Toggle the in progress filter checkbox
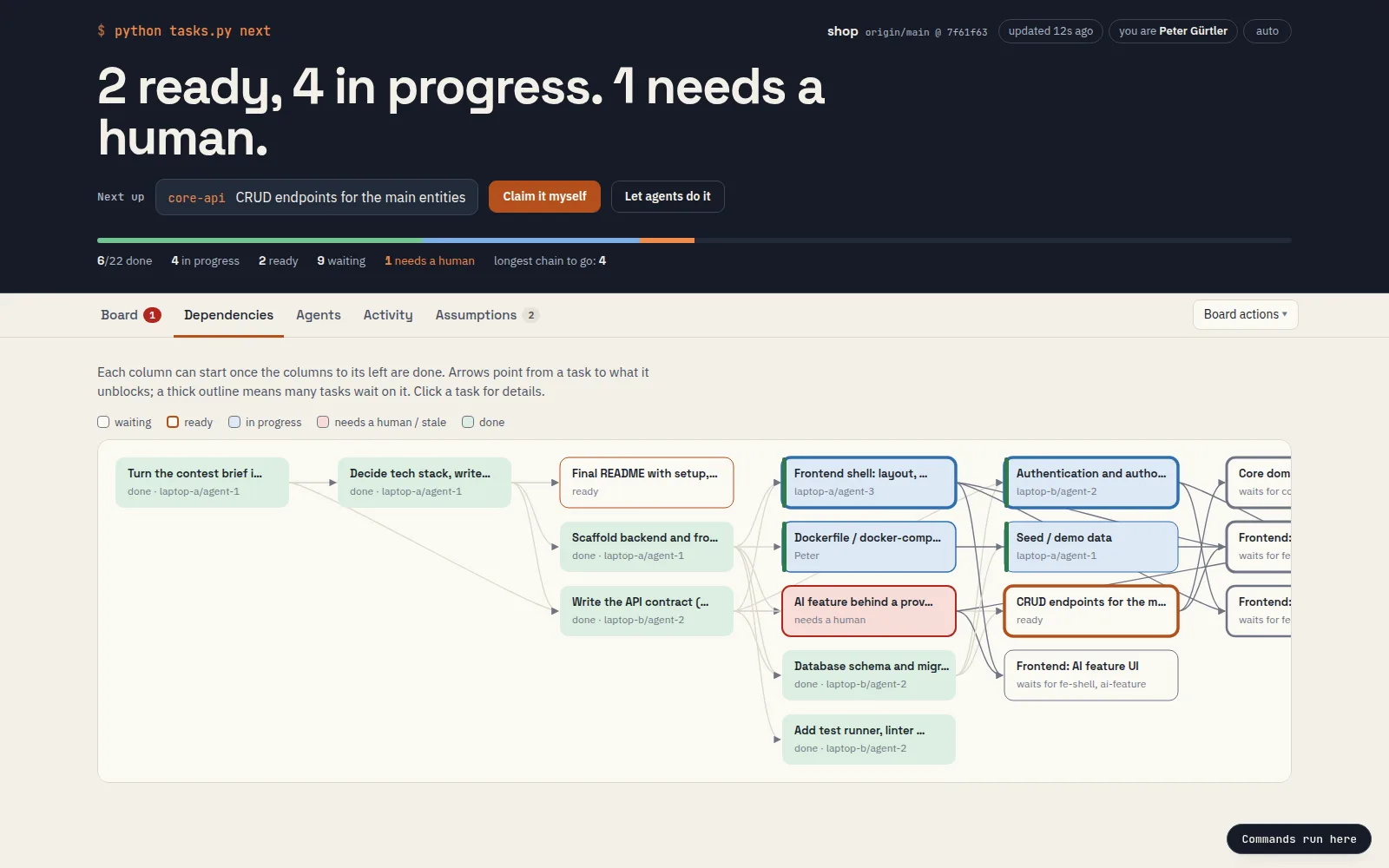 234,422
